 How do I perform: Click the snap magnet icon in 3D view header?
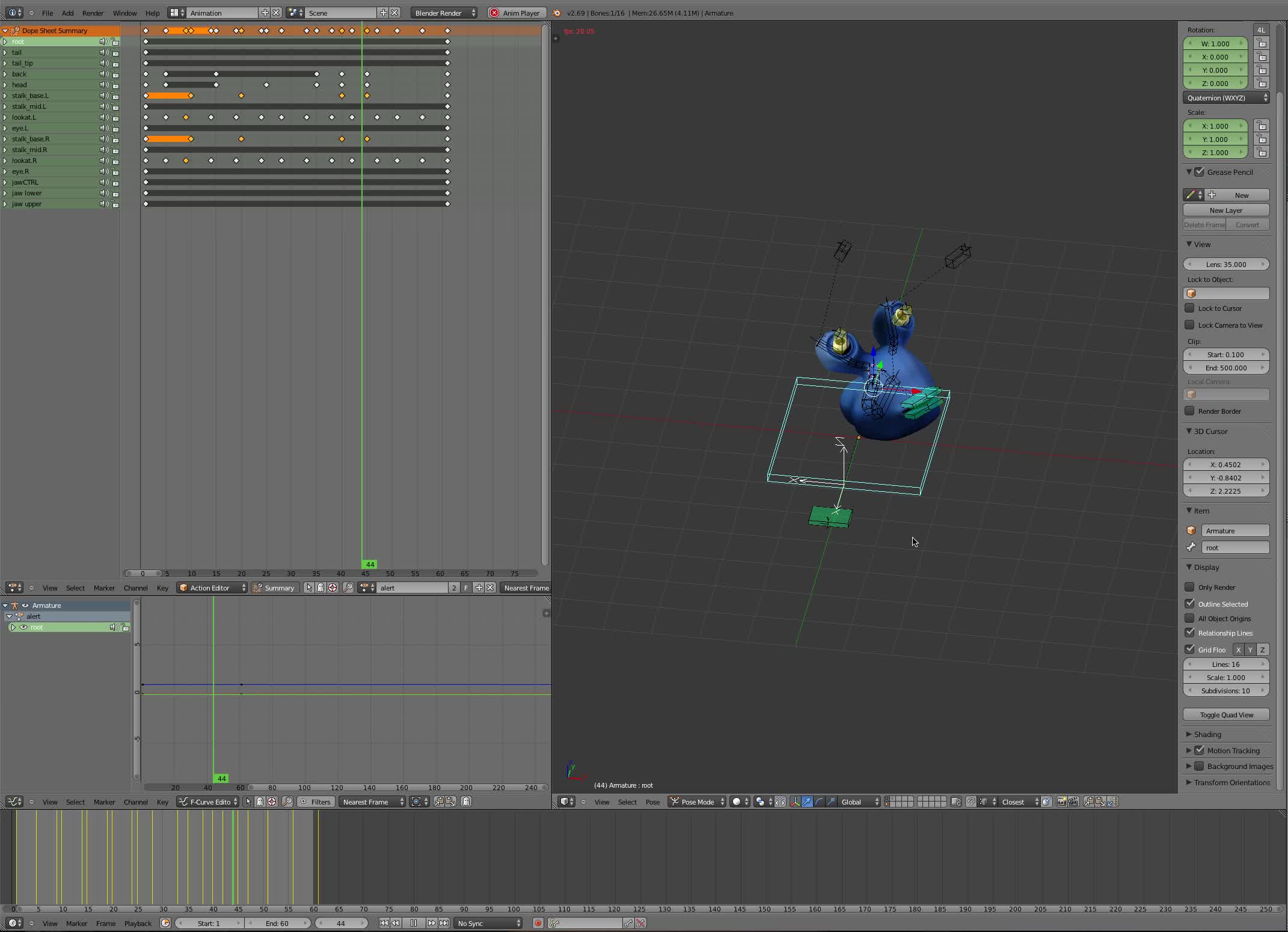click(x=971, y=802)
